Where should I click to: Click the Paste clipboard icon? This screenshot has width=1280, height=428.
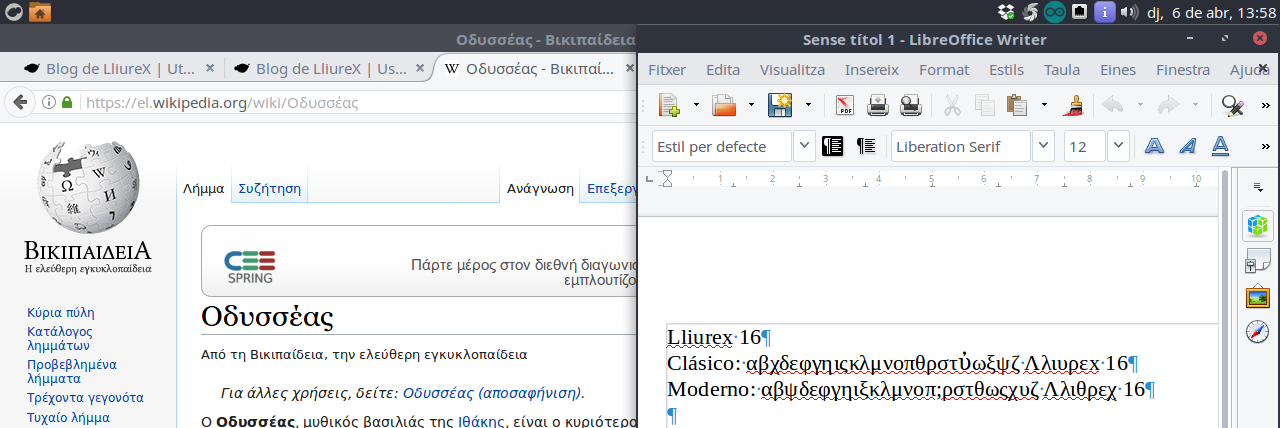1017,105
